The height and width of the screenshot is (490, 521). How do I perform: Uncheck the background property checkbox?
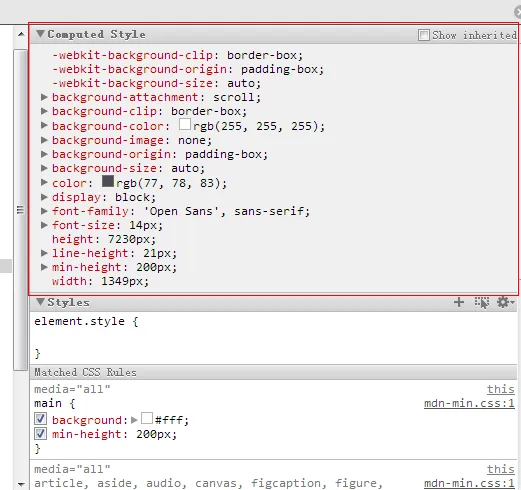tap(40, 419)
